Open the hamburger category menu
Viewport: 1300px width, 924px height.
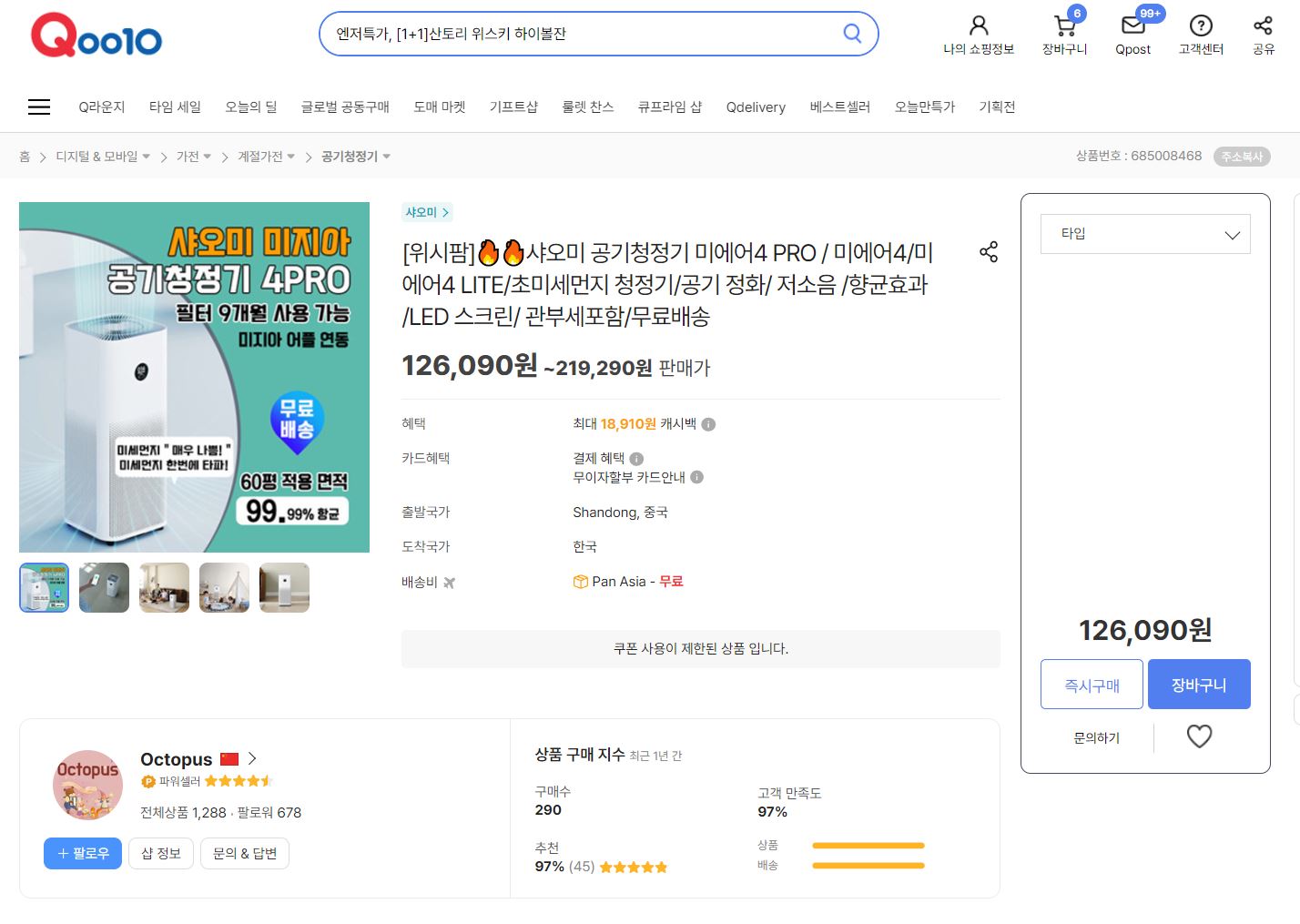pyautogui.click(x=39, y=107)
